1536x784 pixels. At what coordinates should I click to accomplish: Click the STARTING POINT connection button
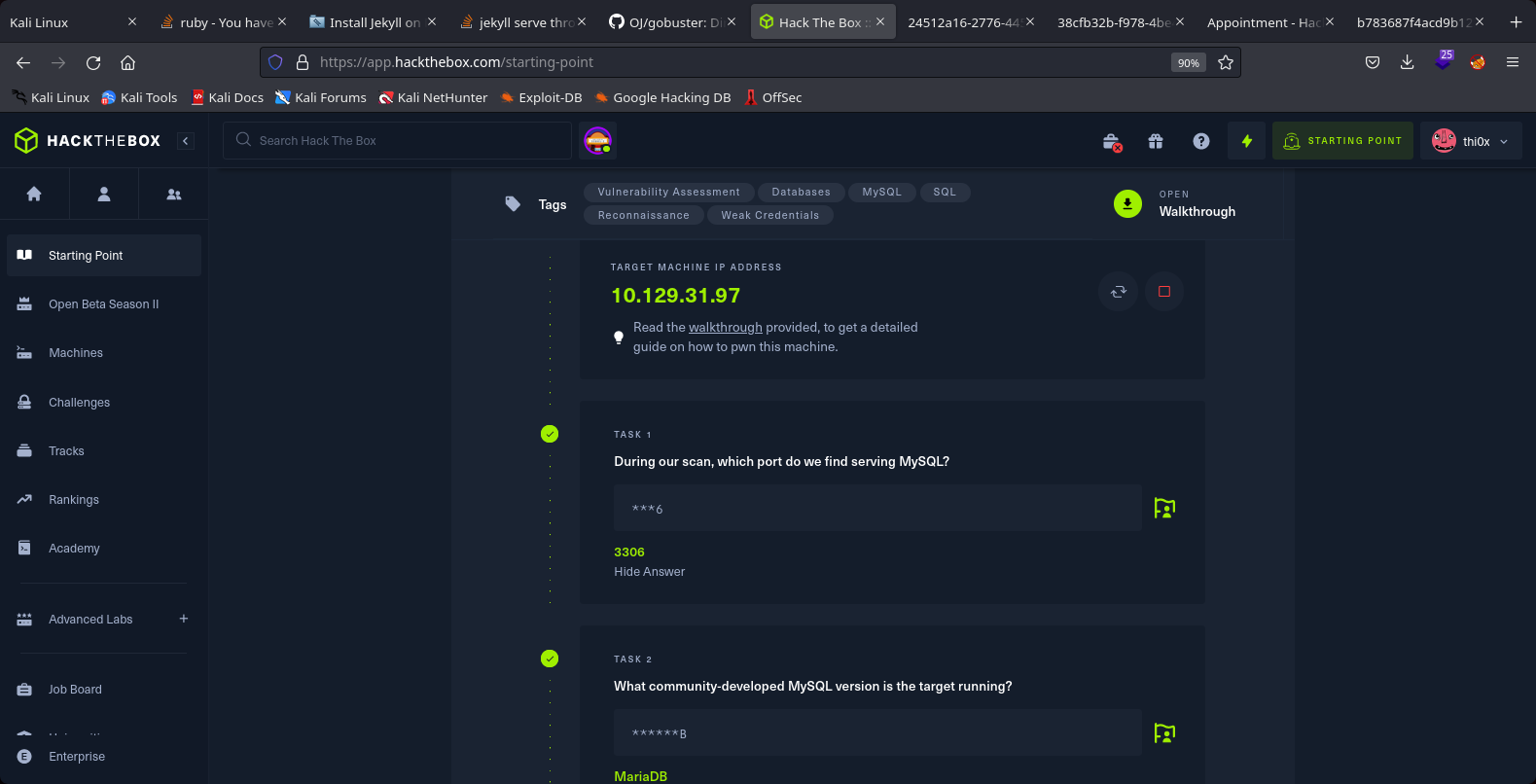pyautogui.click(x=1342, y=141)
